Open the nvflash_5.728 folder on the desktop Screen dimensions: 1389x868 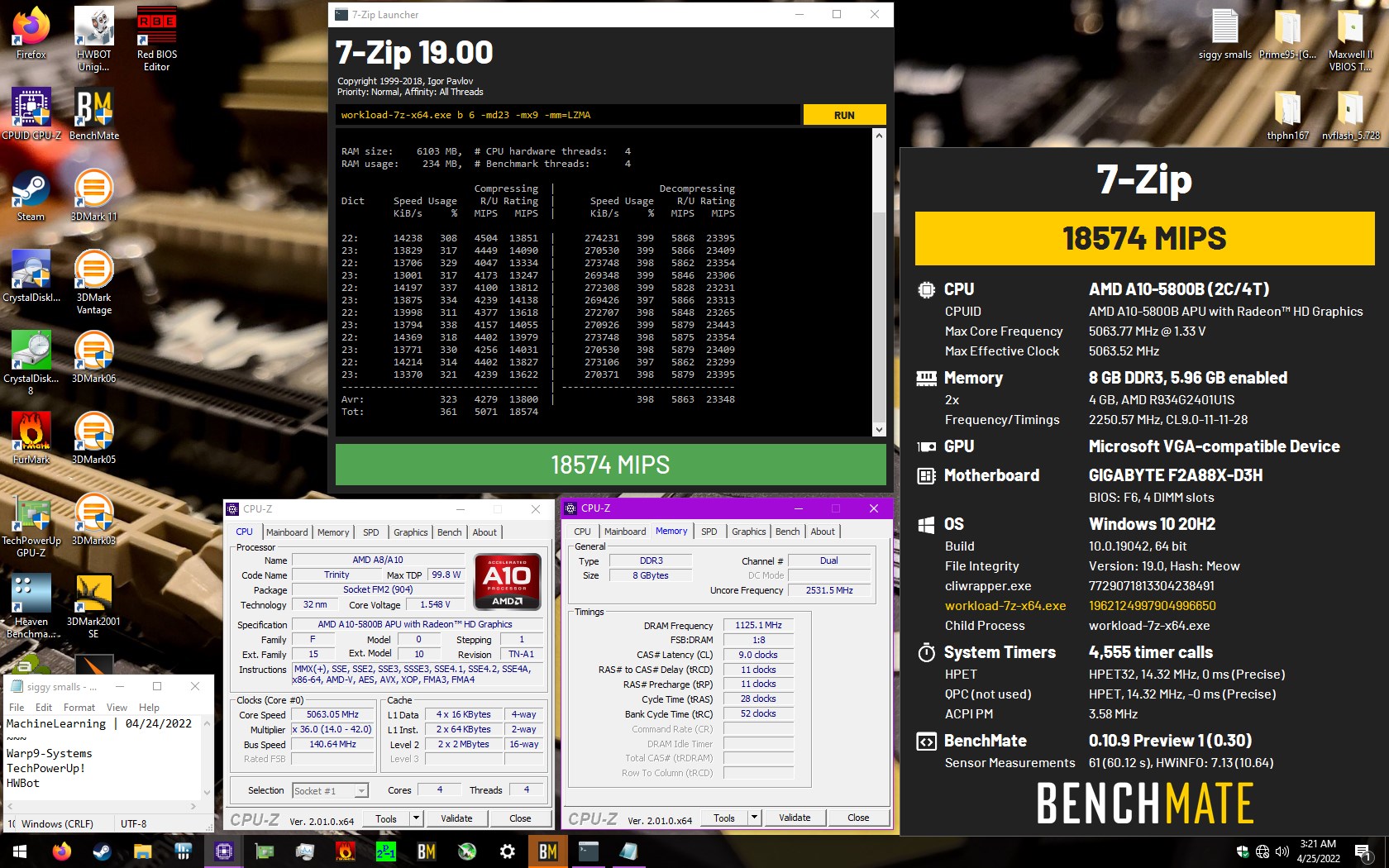pyautogui.click(x=1350, y=114)
